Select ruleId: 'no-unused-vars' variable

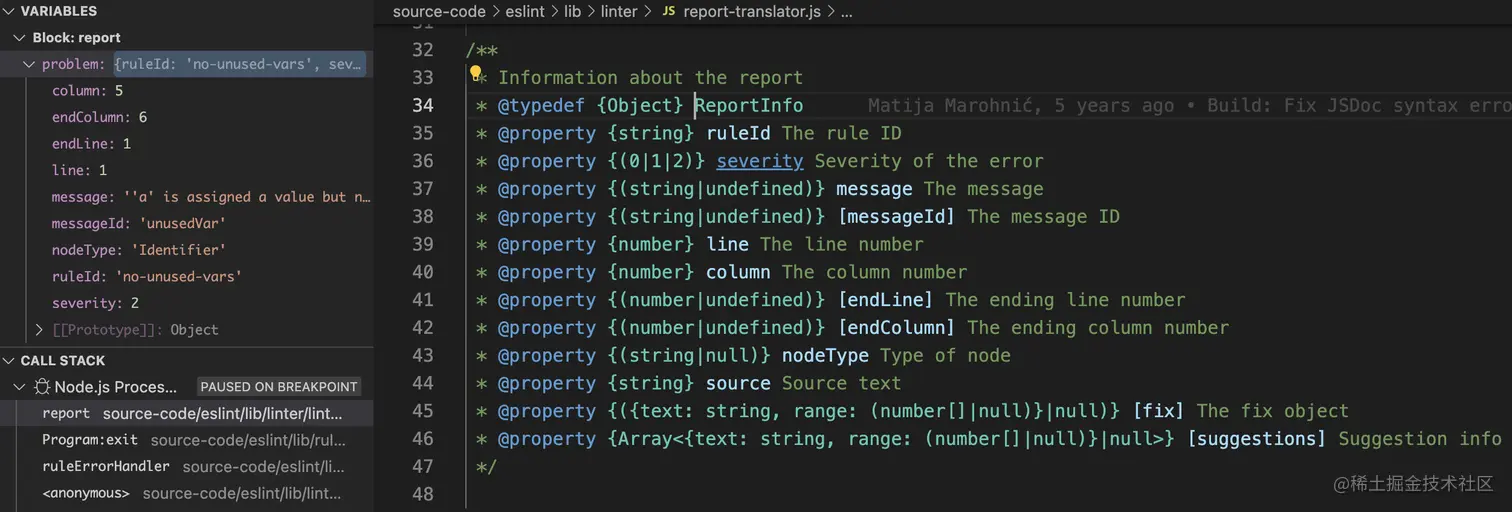[x=147, y=276]
